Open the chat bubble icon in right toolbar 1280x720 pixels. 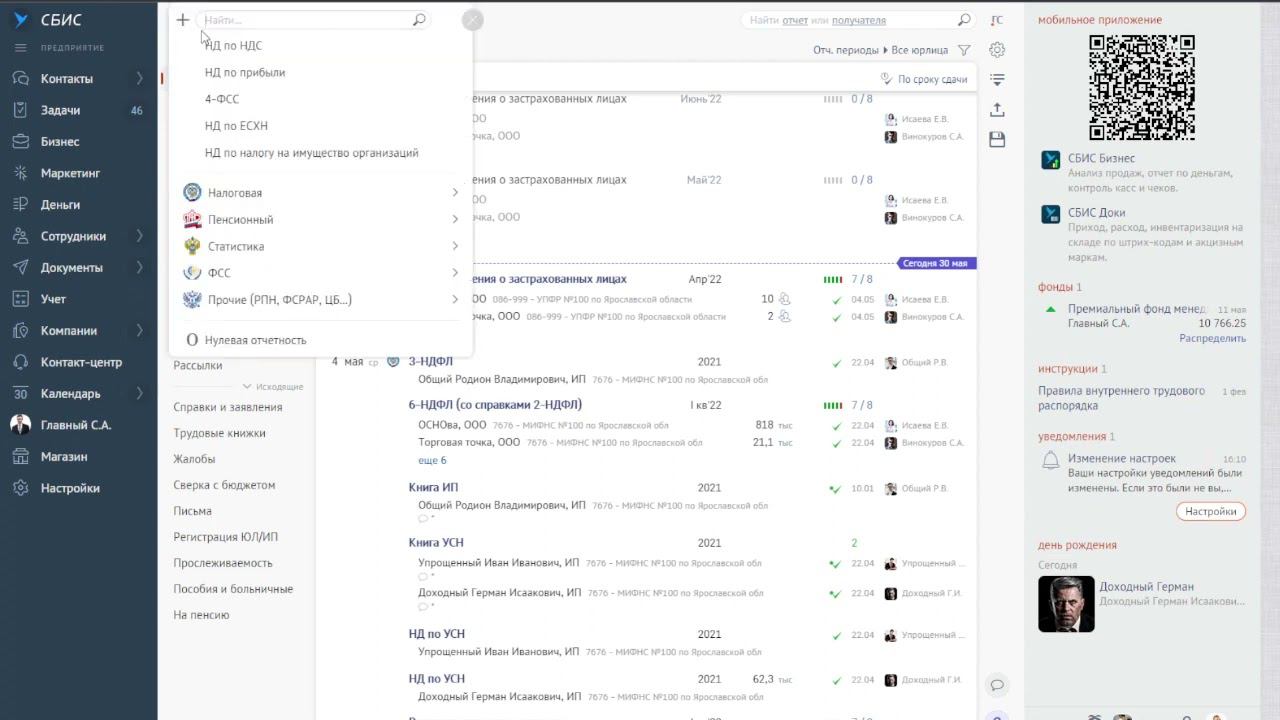click(997, 685)
